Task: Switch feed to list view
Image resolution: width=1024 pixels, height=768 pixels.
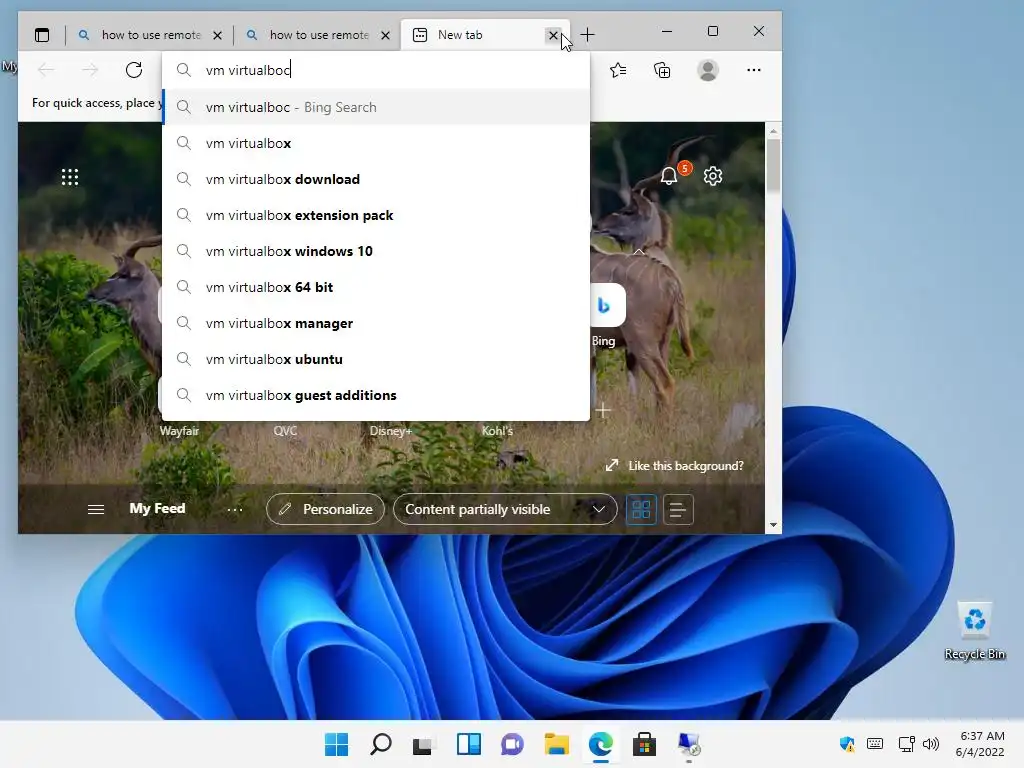Action: 678,509
